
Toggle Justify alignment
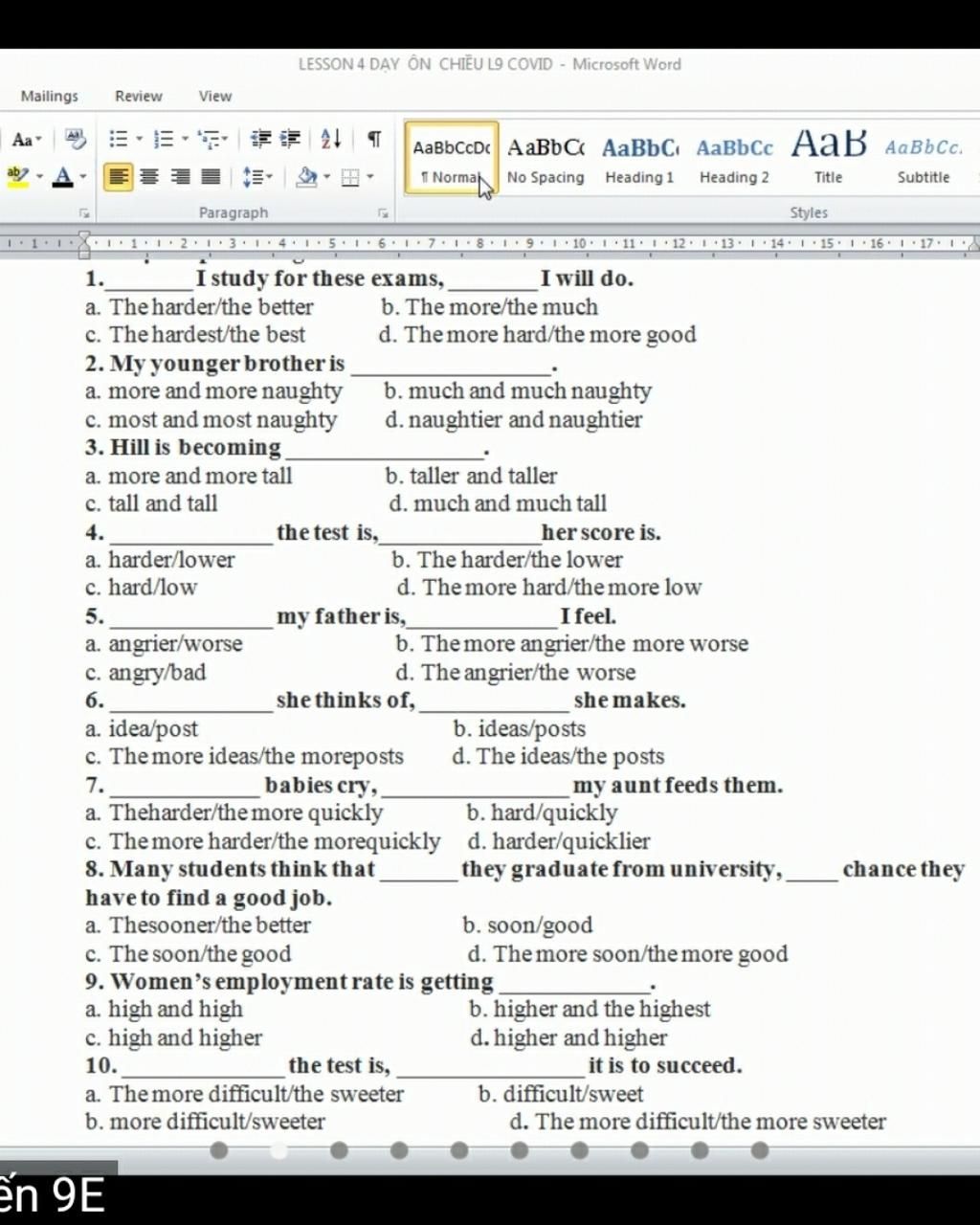(211, 177)
